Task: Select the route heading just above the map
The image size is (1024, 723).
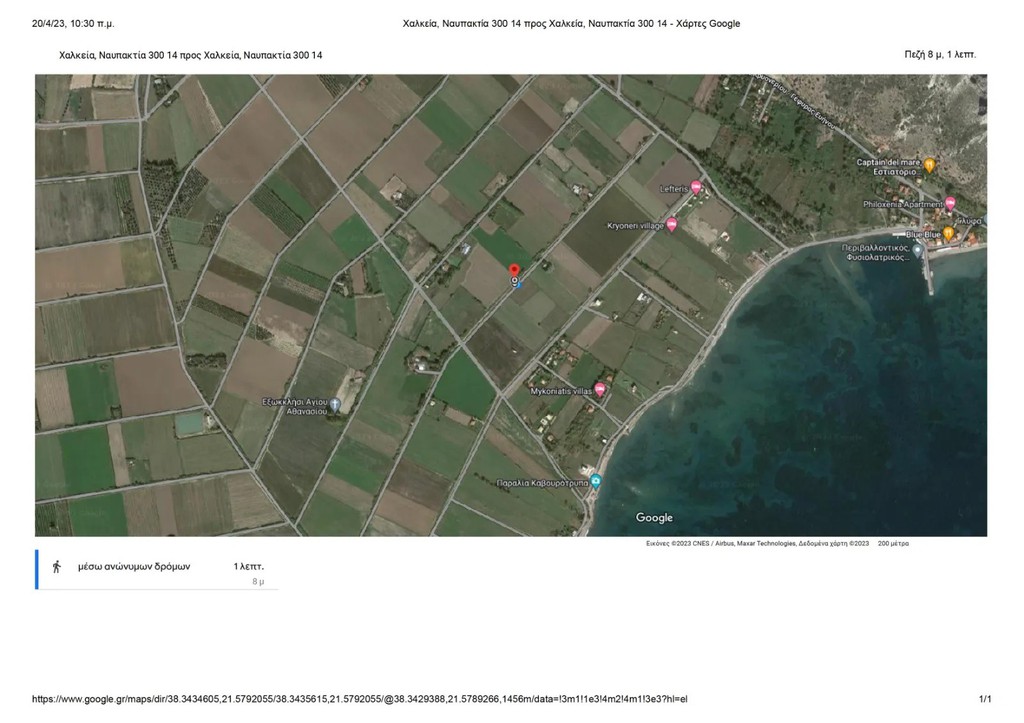Action: click(191, 56)
